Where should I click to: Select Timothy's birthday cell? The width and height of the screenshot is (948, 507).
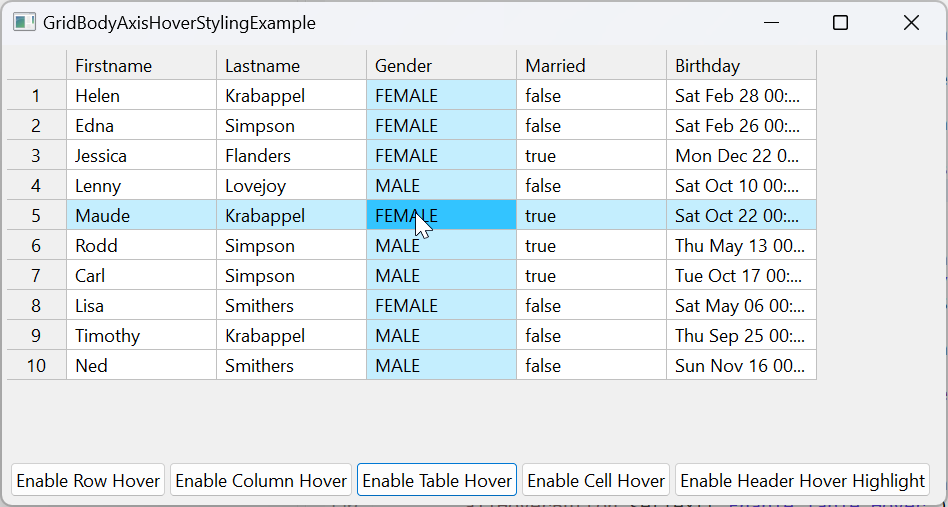click(x=741, y=336)
